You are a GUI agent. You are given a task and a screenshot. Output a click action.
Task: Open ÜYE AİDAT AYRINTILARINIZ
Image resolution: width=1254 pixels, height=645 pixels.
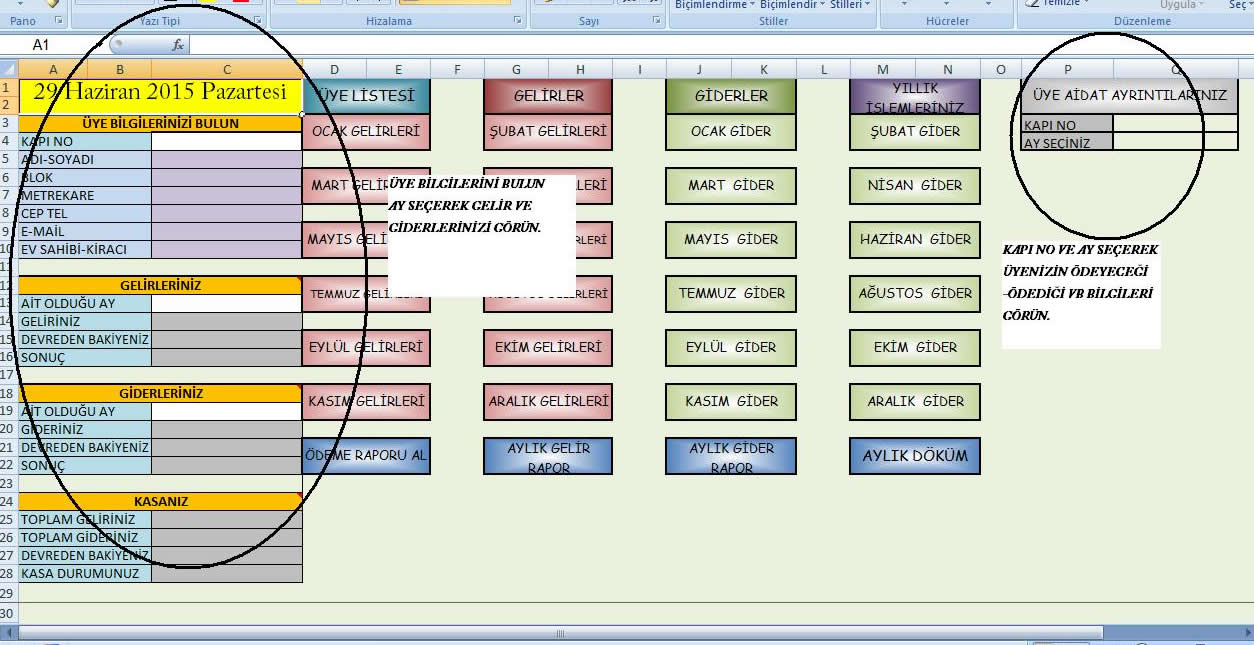point(1128,95)
